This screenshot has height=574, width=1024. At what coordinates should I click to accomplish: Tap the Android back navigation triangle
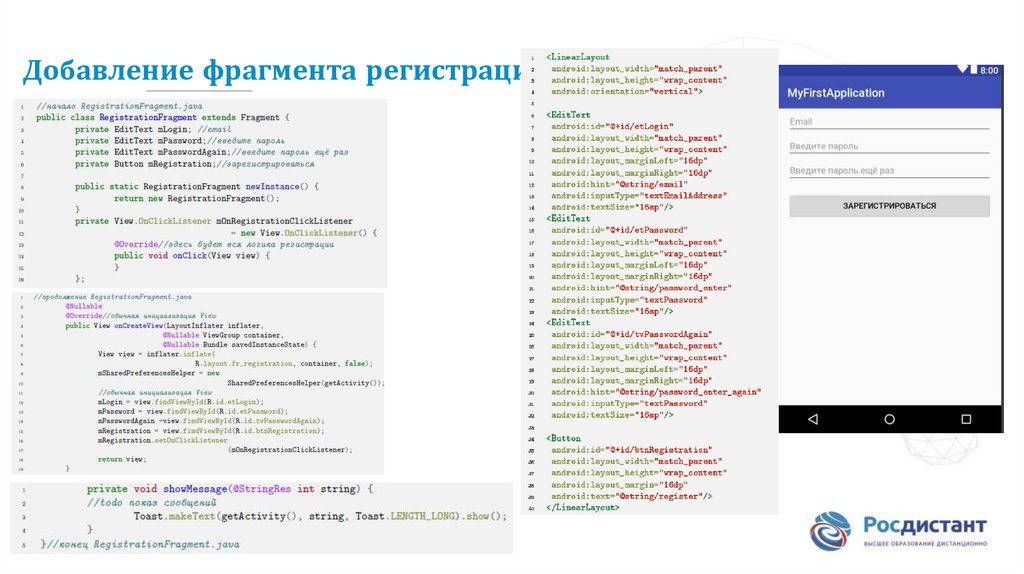pyautogui.click(x=813, y=419)
